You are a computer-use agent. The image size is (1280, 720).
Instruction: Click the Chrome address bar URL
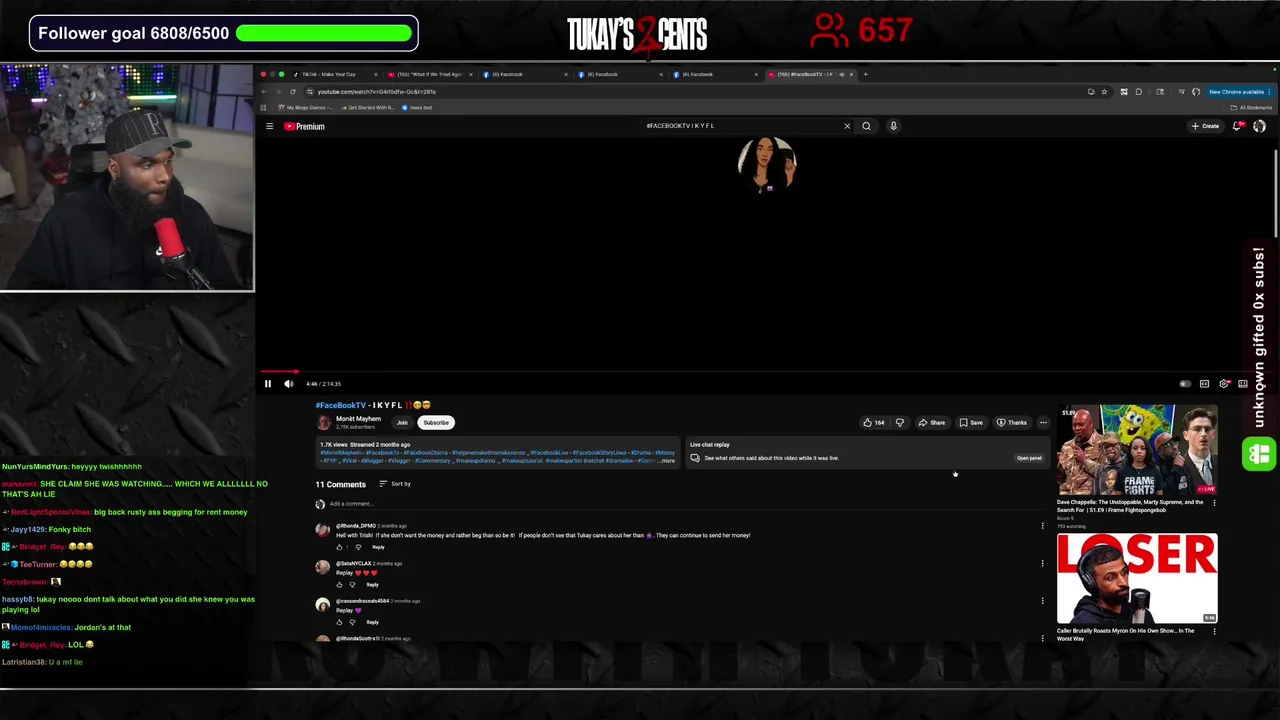(x=376, y=92)
